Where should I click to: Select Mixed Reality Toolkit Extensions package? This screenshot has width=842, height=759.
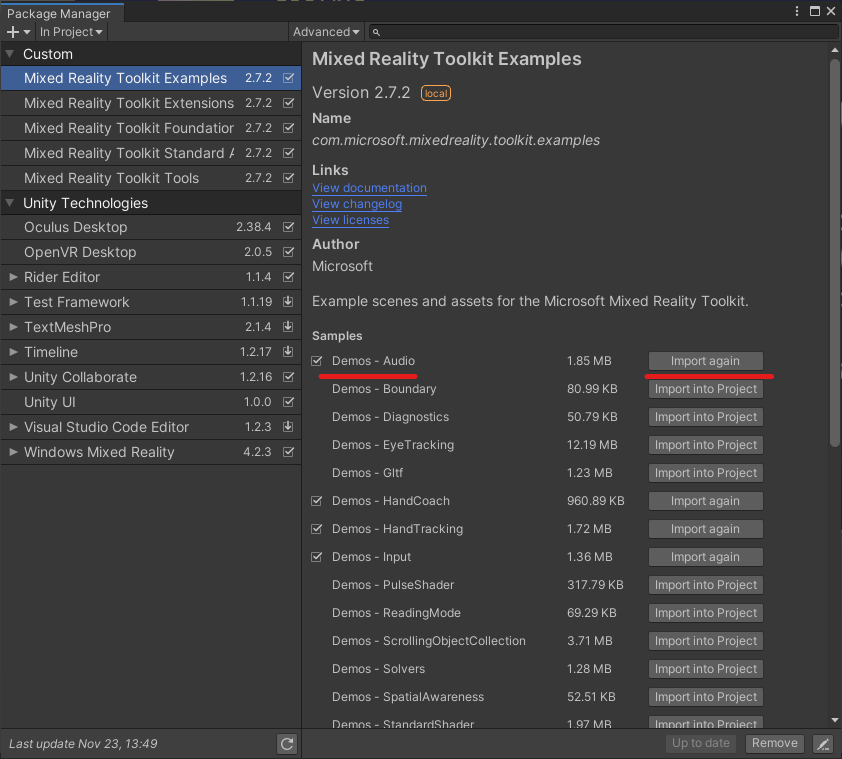click(x=151, y=103)
